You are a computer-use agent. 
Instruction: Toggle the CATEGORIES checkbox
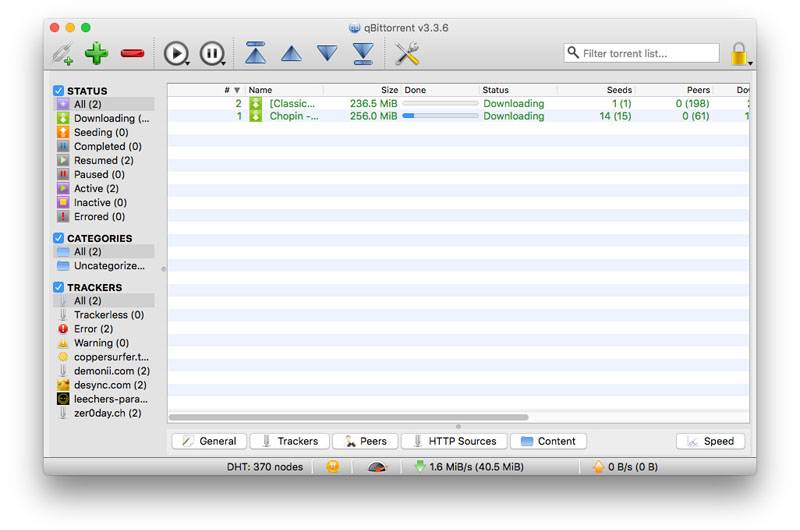(x=59, y=238)
